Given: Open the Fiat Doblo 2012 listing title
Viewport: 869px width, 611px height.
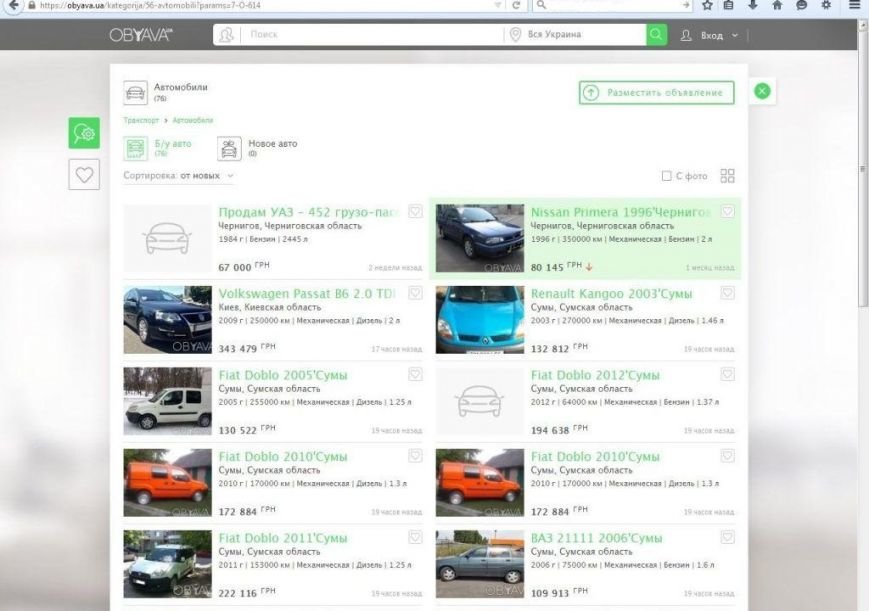Looking at the screenshot, I should [x=595, y=375].
